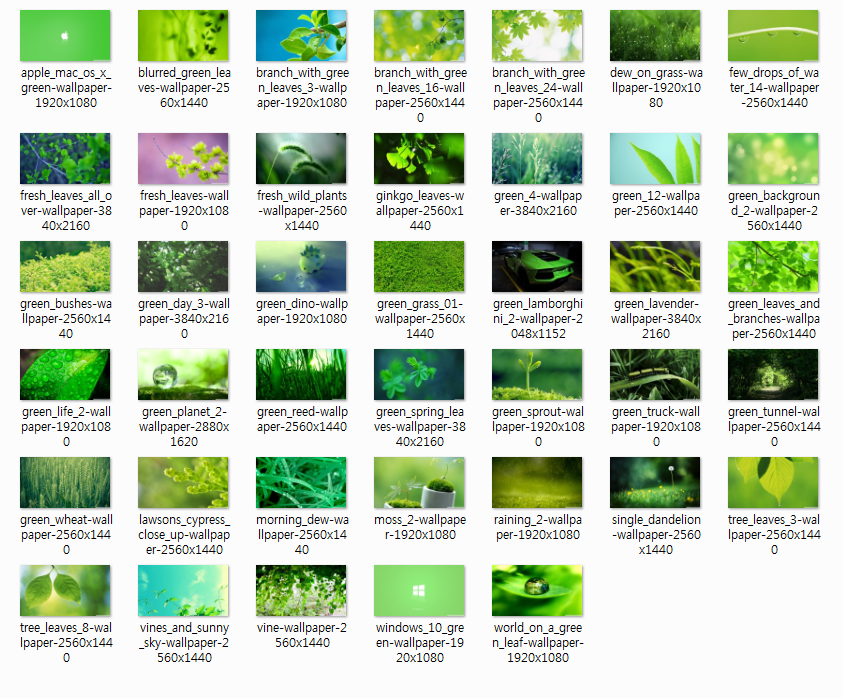Image resolution: width=842 pixels, height=698 pixels.
Task: Click the raining_2 wallpaper thumbnail
Action: click(537, 482)
